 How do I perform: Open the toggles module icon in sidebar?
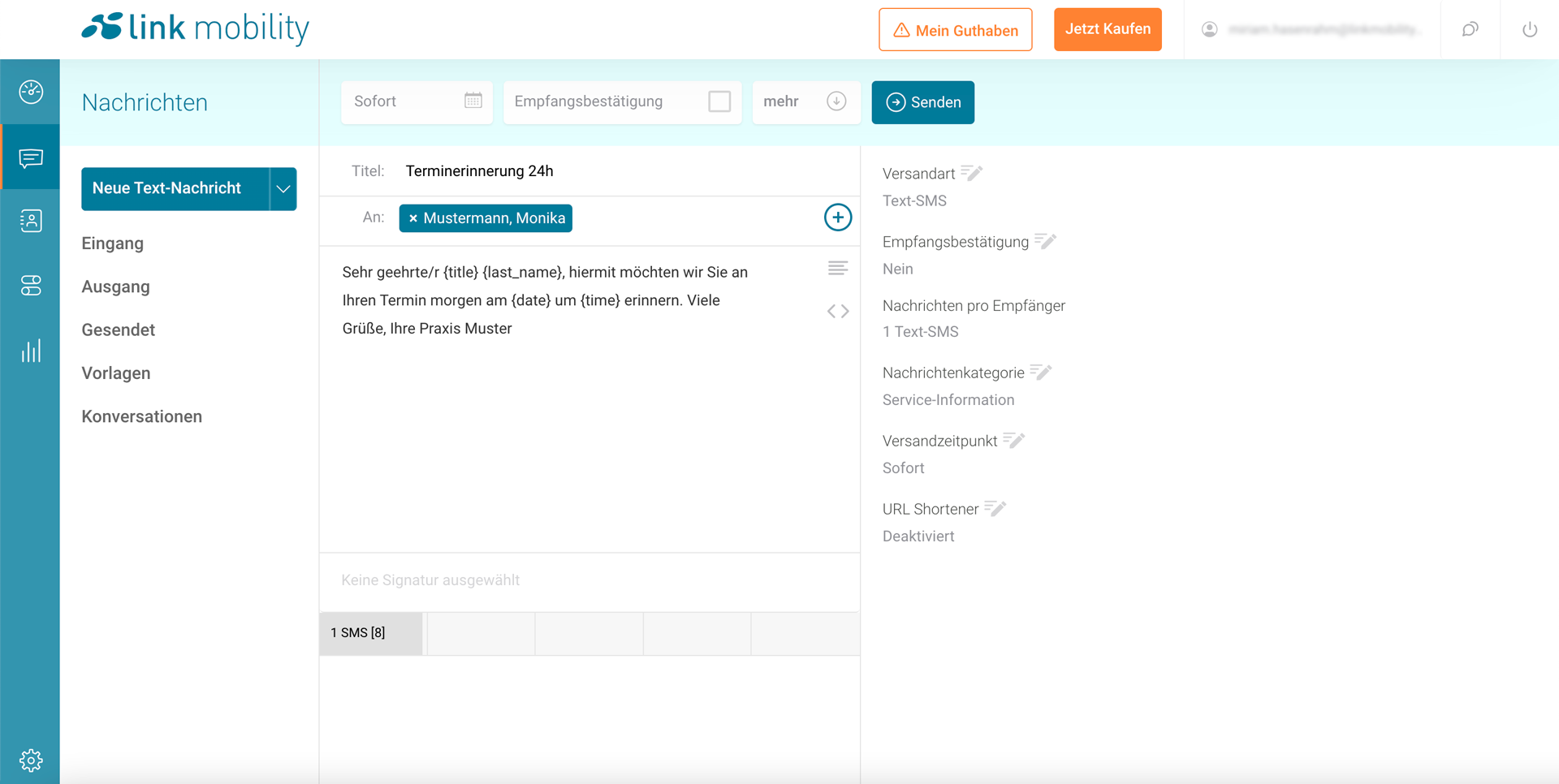point(31,286)
